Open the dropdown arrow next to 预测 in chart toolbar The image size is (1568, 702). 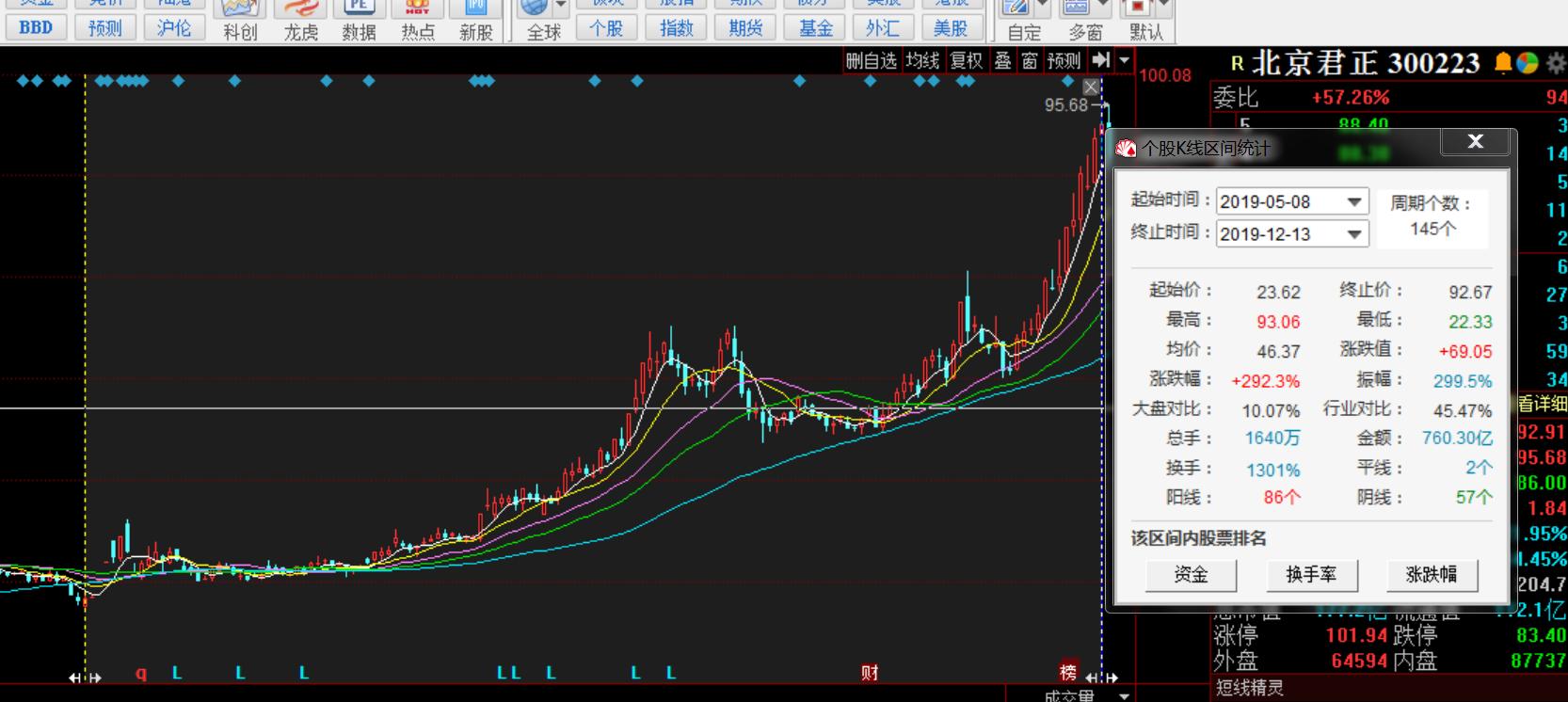[1124, 61]
